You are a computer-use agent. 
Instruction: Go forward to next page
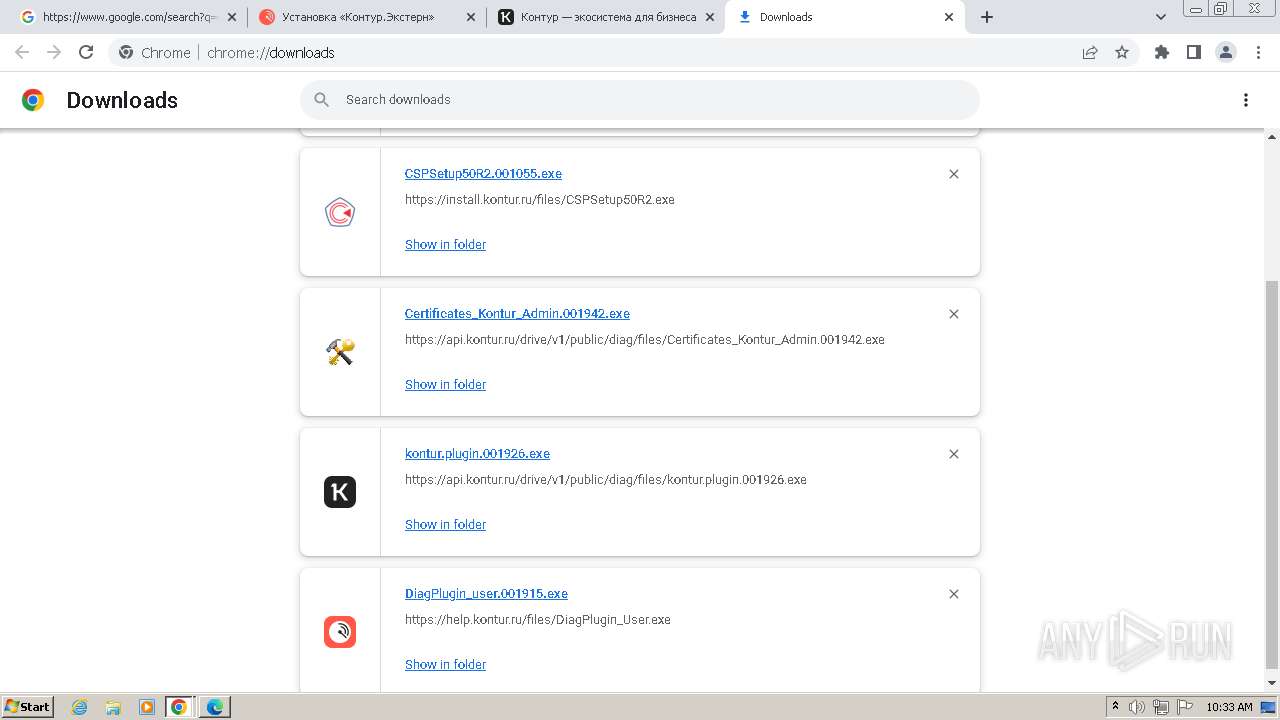pyautogui.click(x=54, y=53)
